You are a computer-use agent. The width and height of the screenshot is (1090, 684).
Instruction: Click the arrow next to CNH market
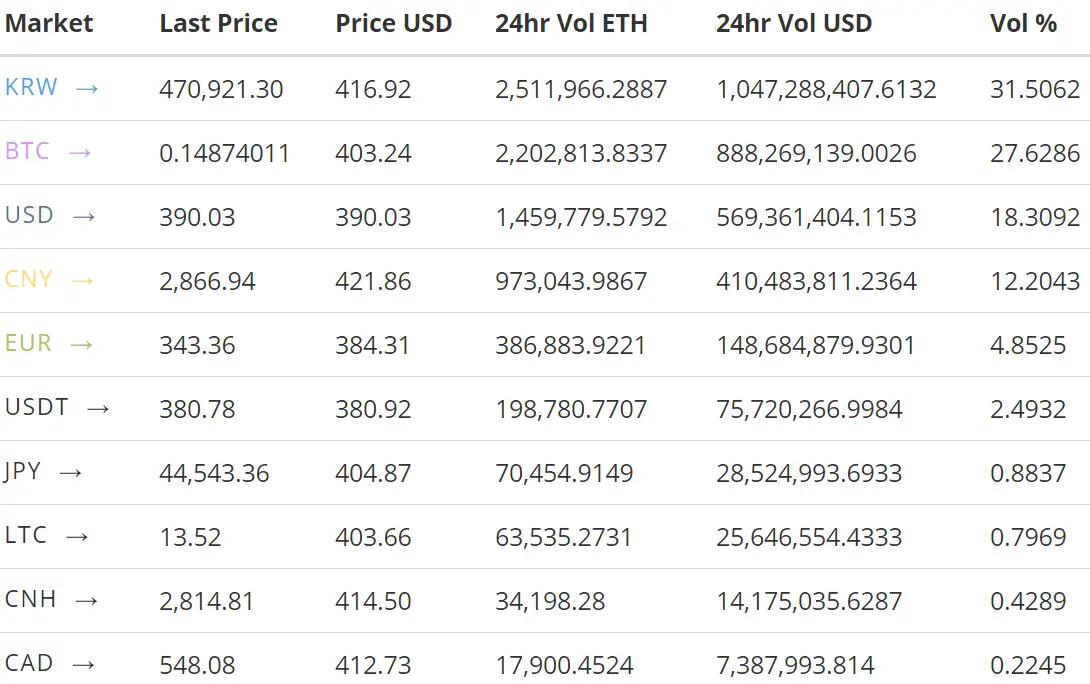pos(86,601)
